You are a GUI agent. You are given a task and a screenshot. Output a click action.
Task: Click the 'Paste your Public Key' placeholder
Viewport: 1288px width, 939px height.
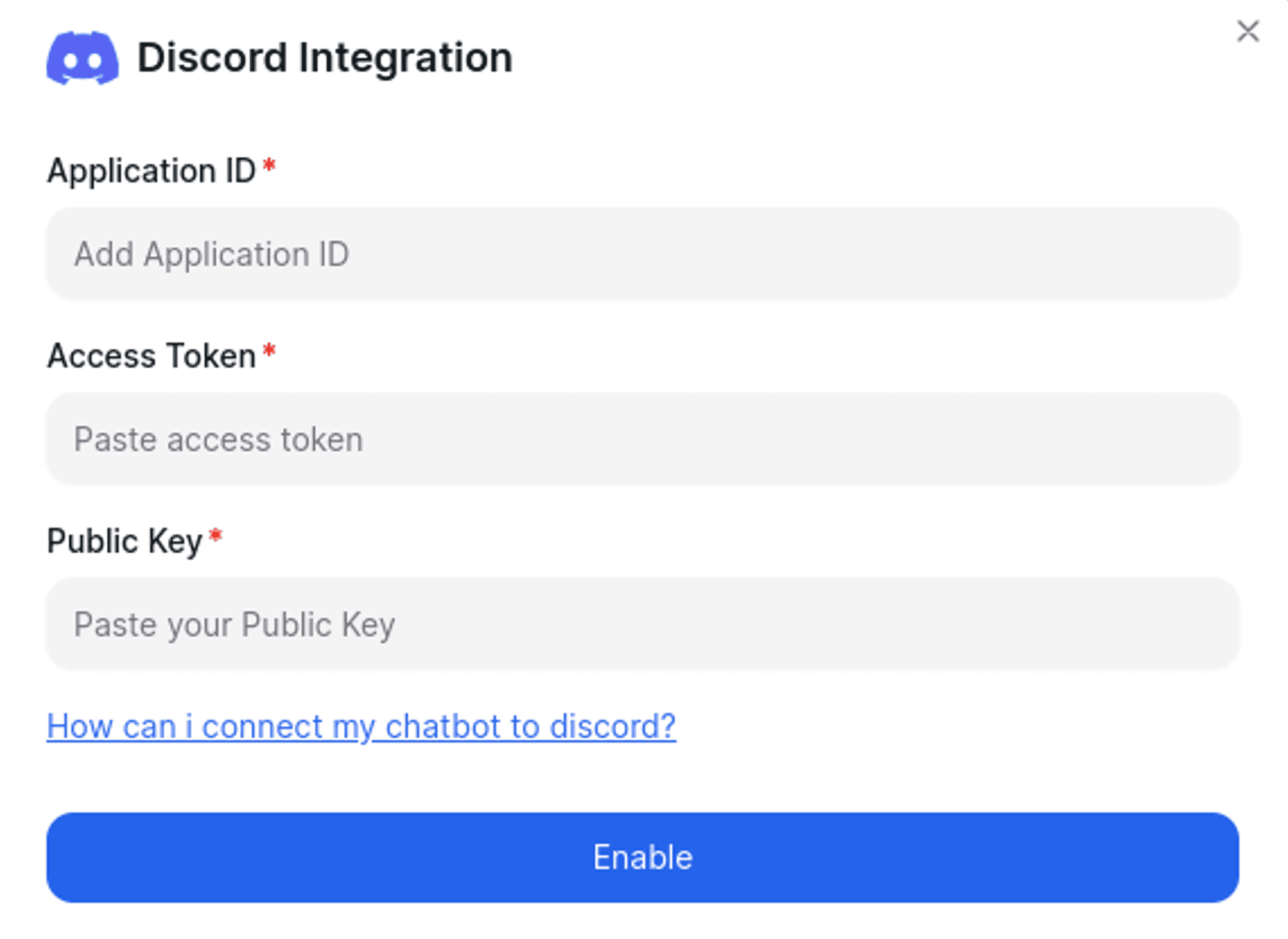(x=234, y=624)
